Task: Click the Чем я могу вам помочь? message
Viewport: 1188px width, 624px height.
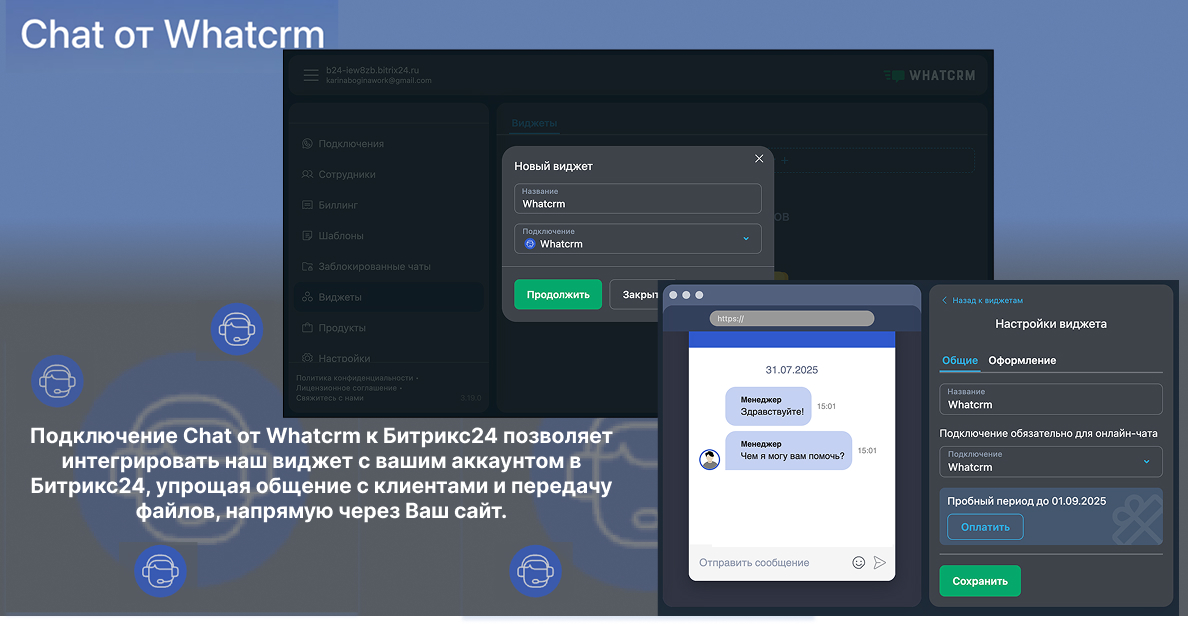Action: point(789,451)
